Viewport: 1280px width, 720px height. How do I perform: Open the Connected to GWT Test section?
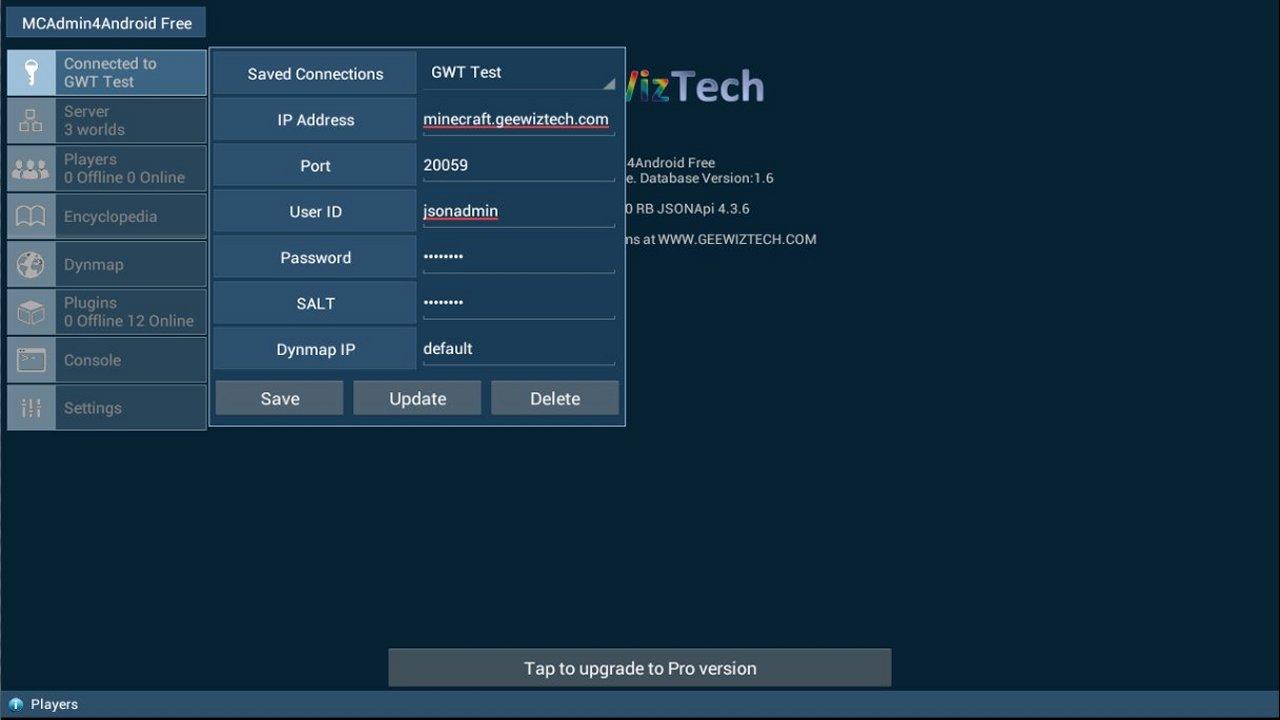coord(107,73)
